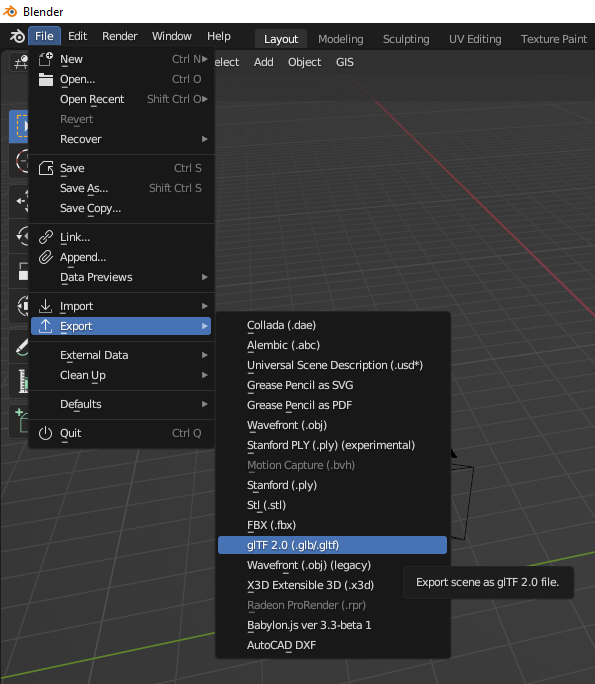Click the Blender logo icon in menu bar
The image size is (595, 684).
(x=17, y=36)
